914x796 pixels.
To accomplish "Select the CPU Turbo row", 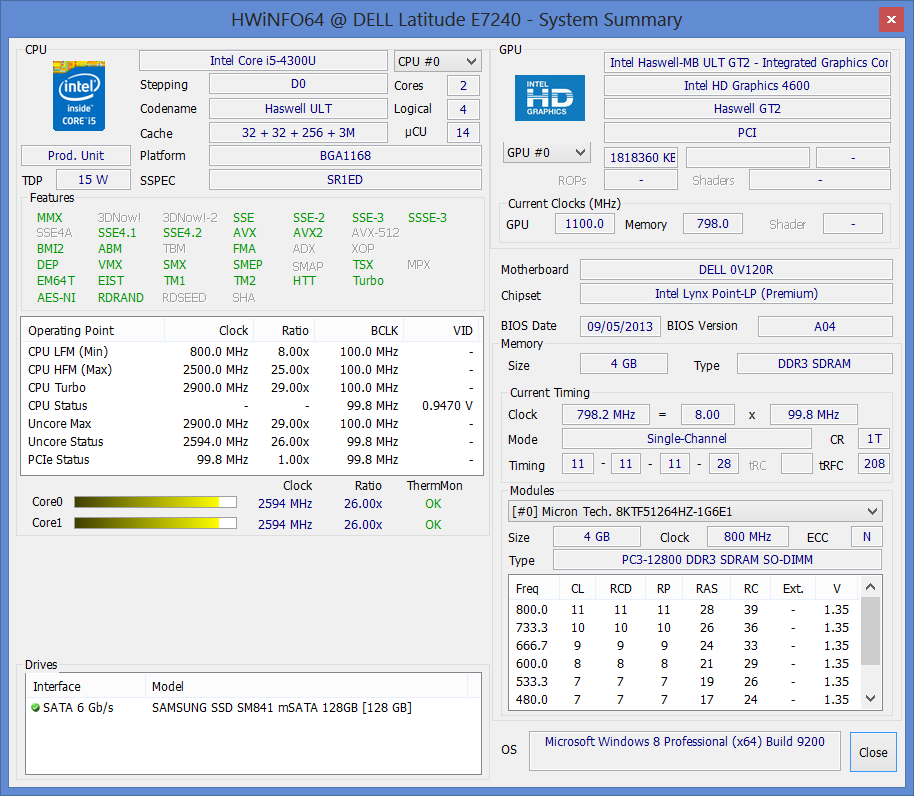I will (x=251, y=388).
